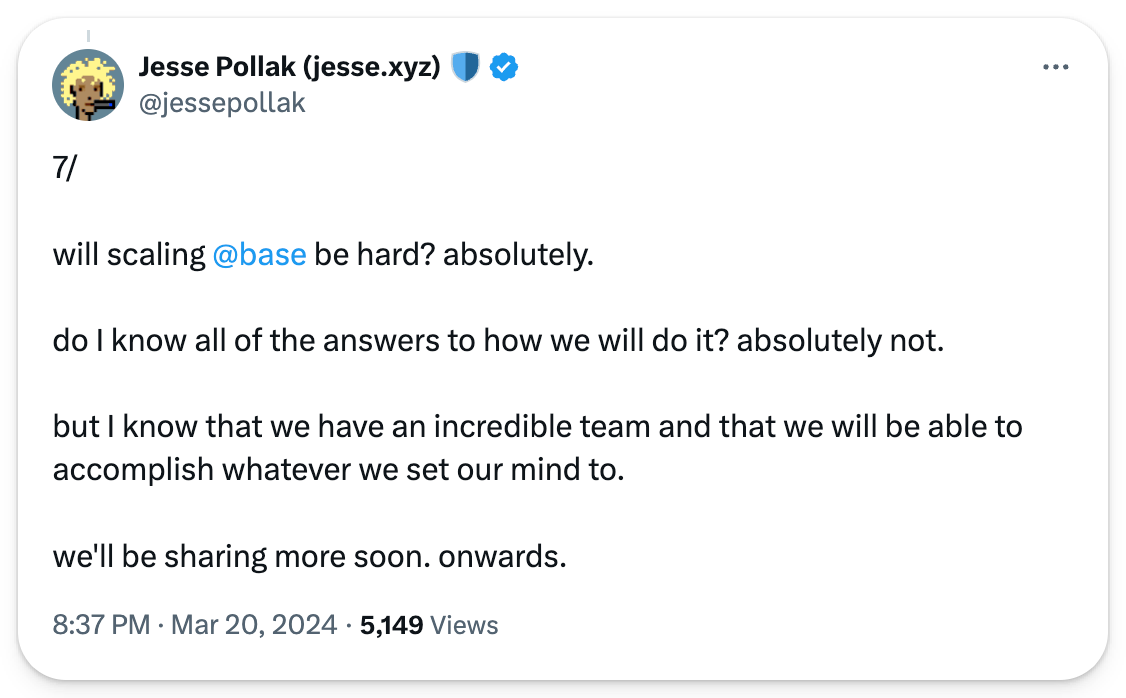Open the three-dot more options menu
Viewport: 1126px width, 698px height.
[x=1056, y=67]
